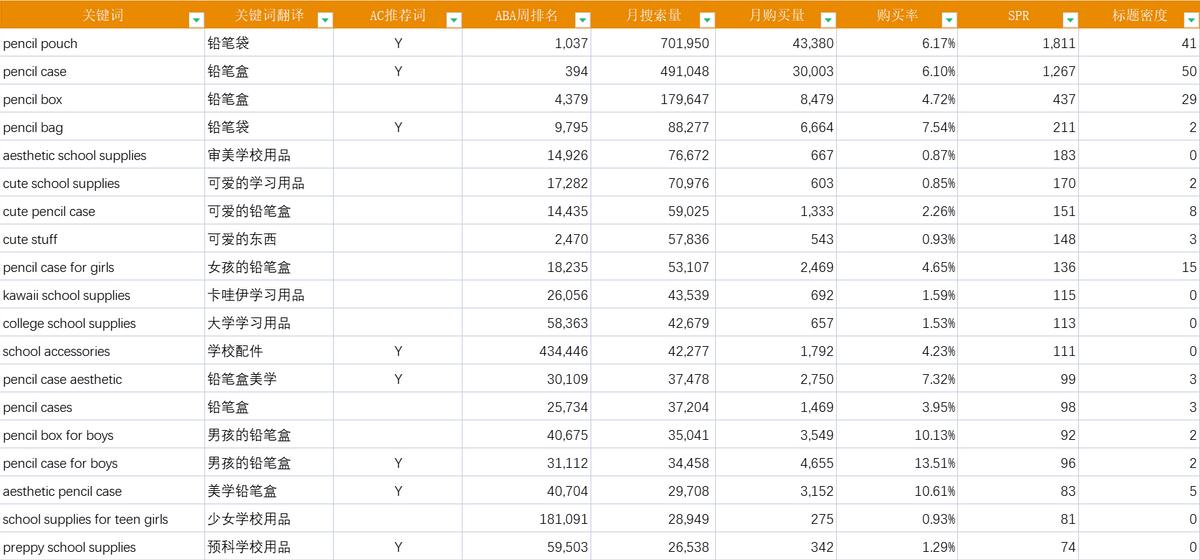Select the 'cute school supplies' cell

point(102,183)
